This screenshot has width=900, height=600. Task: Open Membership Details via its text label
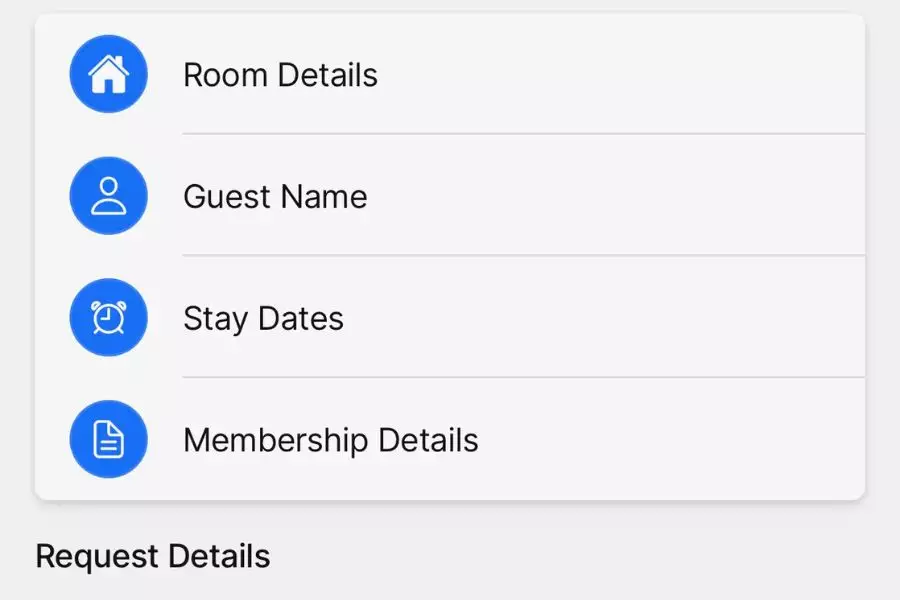pos(331,441)
